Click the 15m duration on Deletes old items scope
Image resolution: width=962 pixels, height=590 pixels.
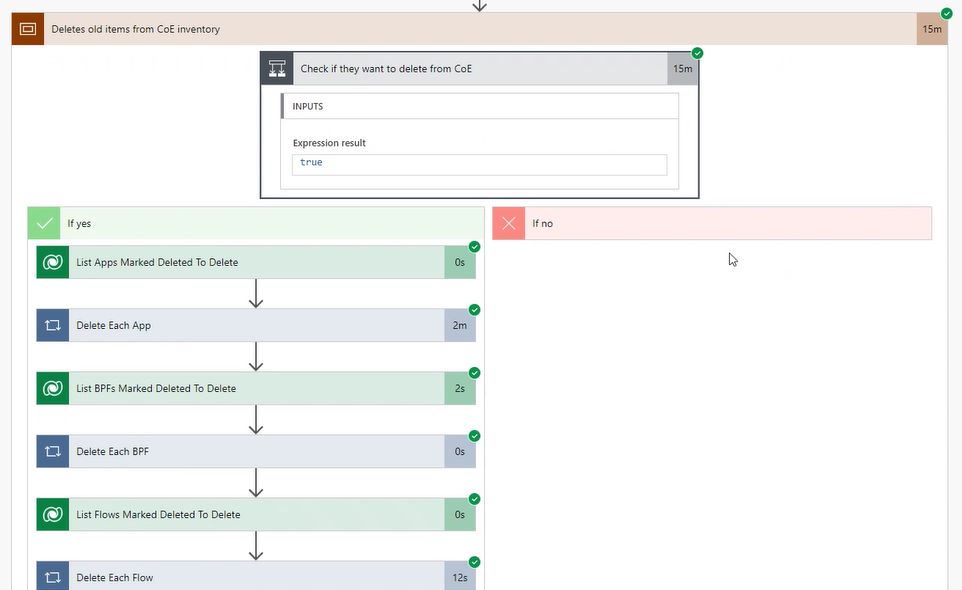coord(932,29)
